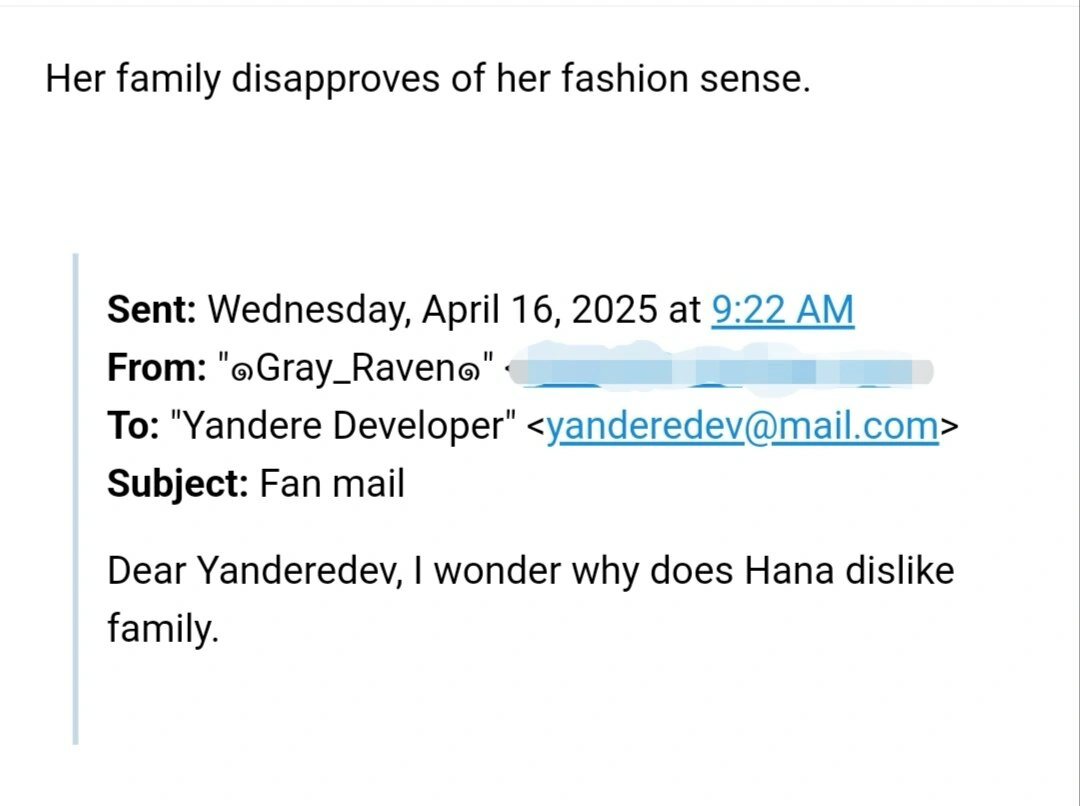The image size is (1080, 806).
Task: Click the swirl symbol after Gray_Raven
Action: 466,373
